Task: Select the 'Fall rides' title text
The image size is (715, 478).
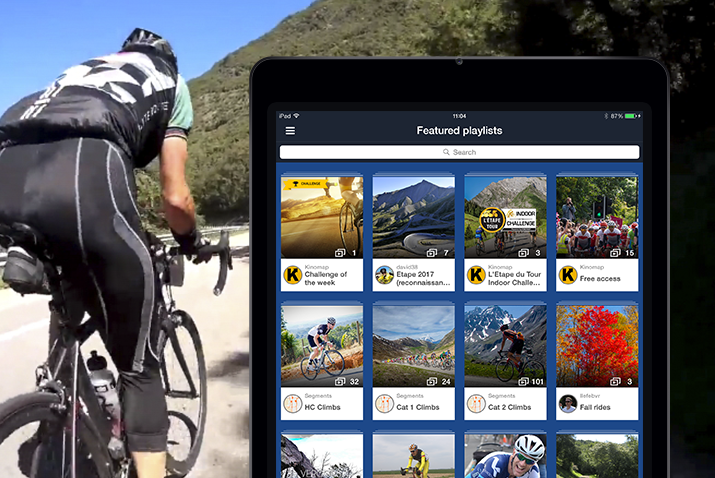Action: (595, 407)
